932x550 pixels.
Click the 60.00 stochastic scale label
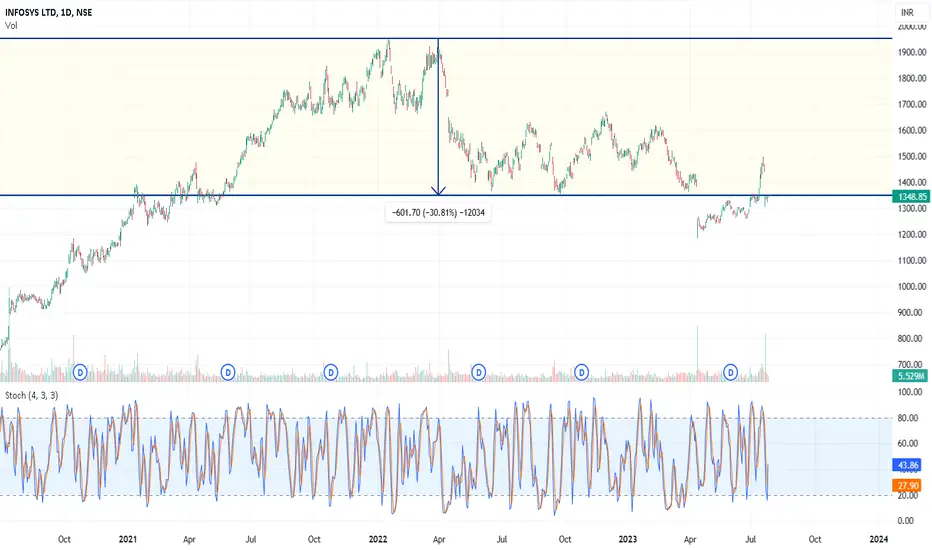[910, 444]
